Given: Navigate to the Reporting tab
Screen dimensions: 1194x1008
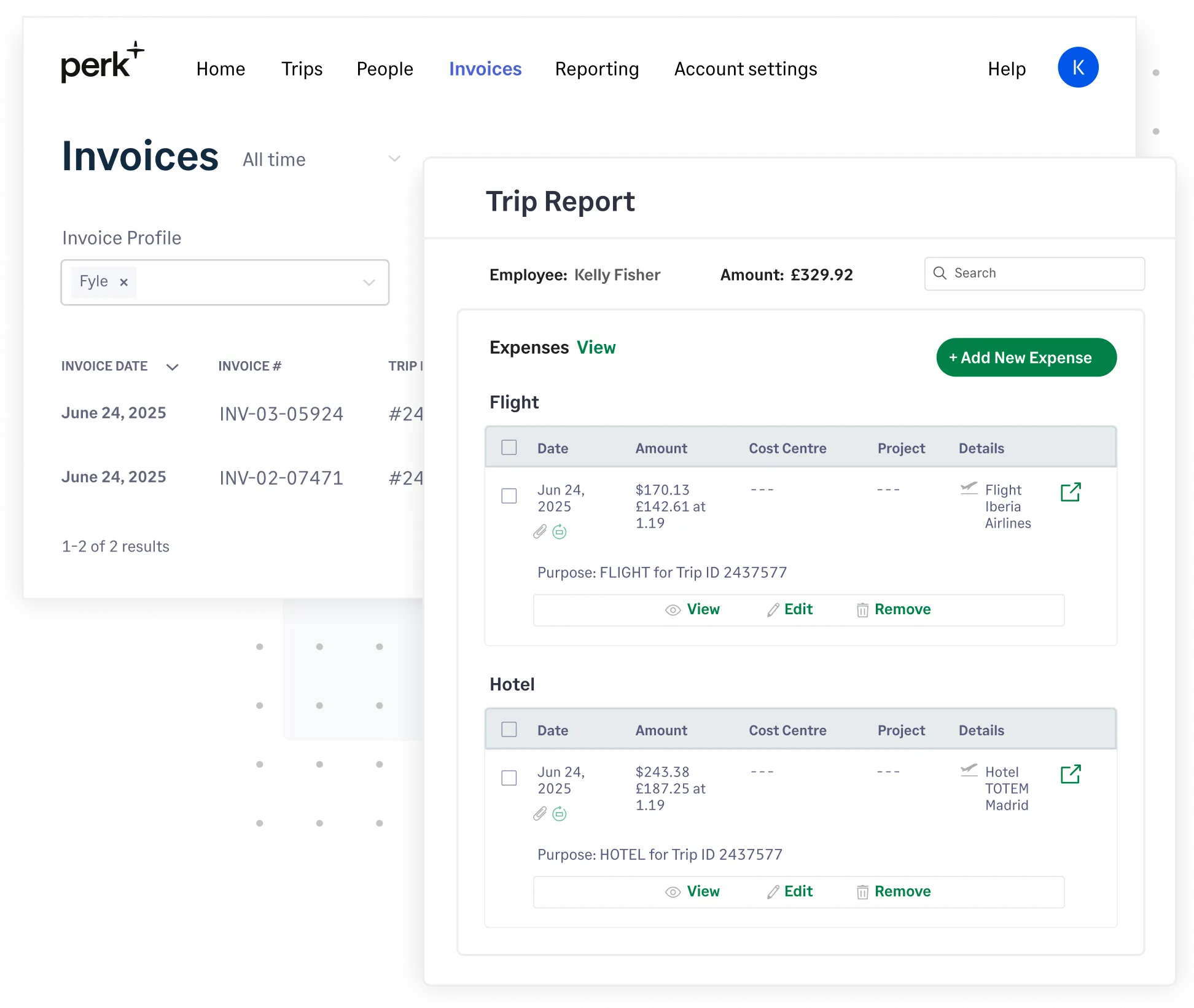Looking at the screenshot, I should pos(596,69).
